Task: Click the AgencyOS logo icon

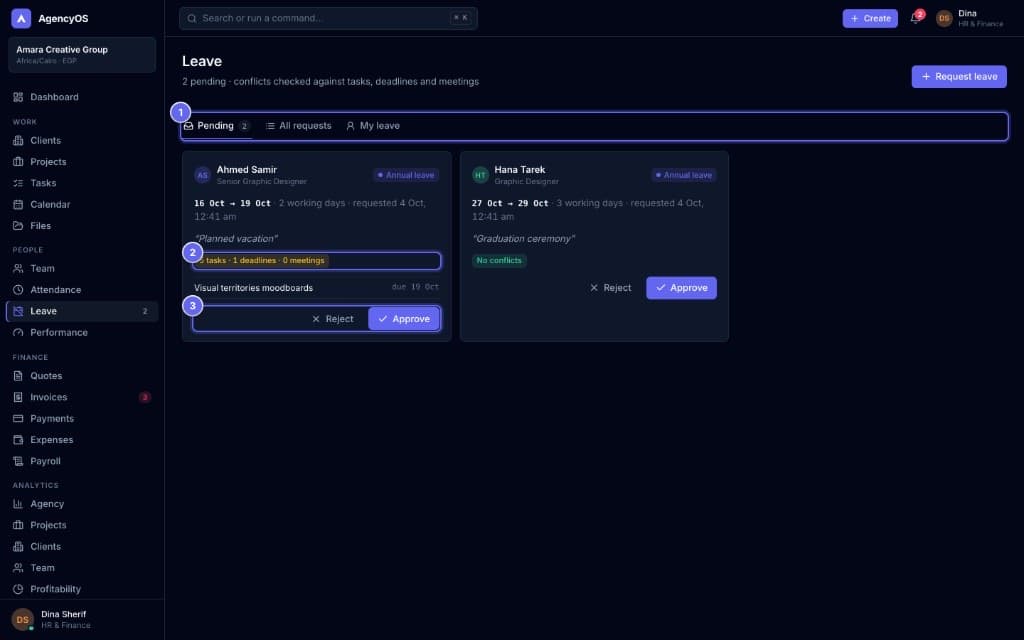Action: [x=21, y=18]
